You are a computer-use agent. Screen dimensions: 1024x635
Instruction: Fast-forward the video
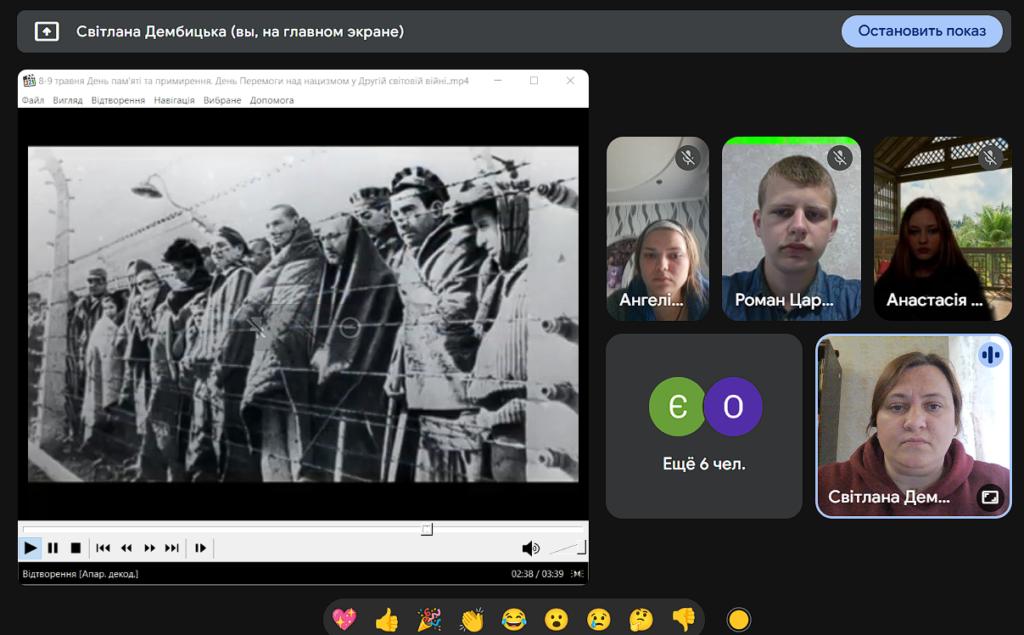point(150,547)
